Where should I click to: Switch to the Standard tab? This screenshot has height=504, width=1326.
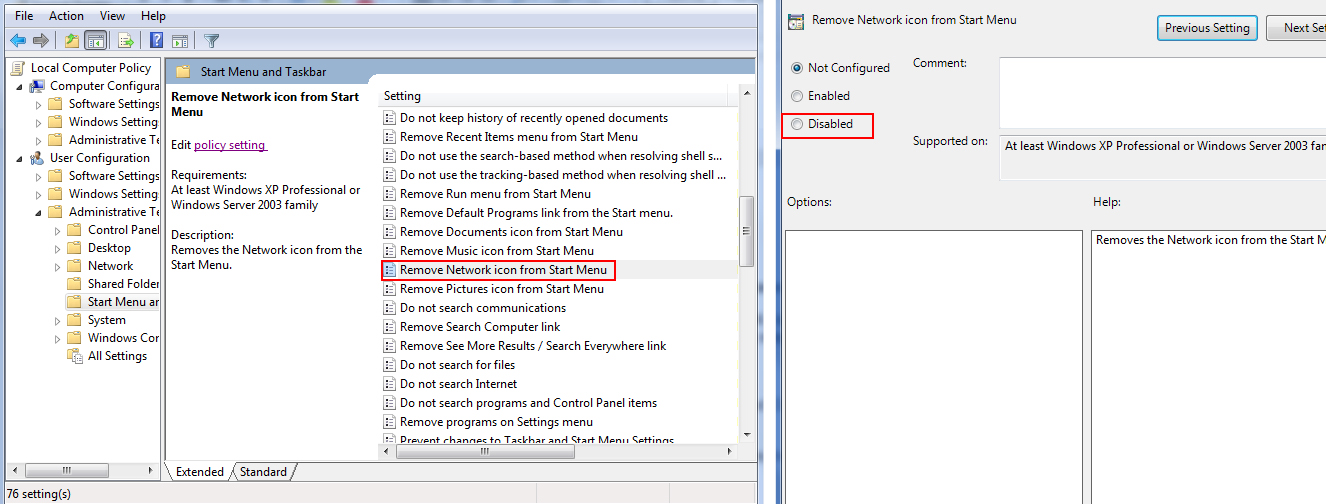(264, 472)
